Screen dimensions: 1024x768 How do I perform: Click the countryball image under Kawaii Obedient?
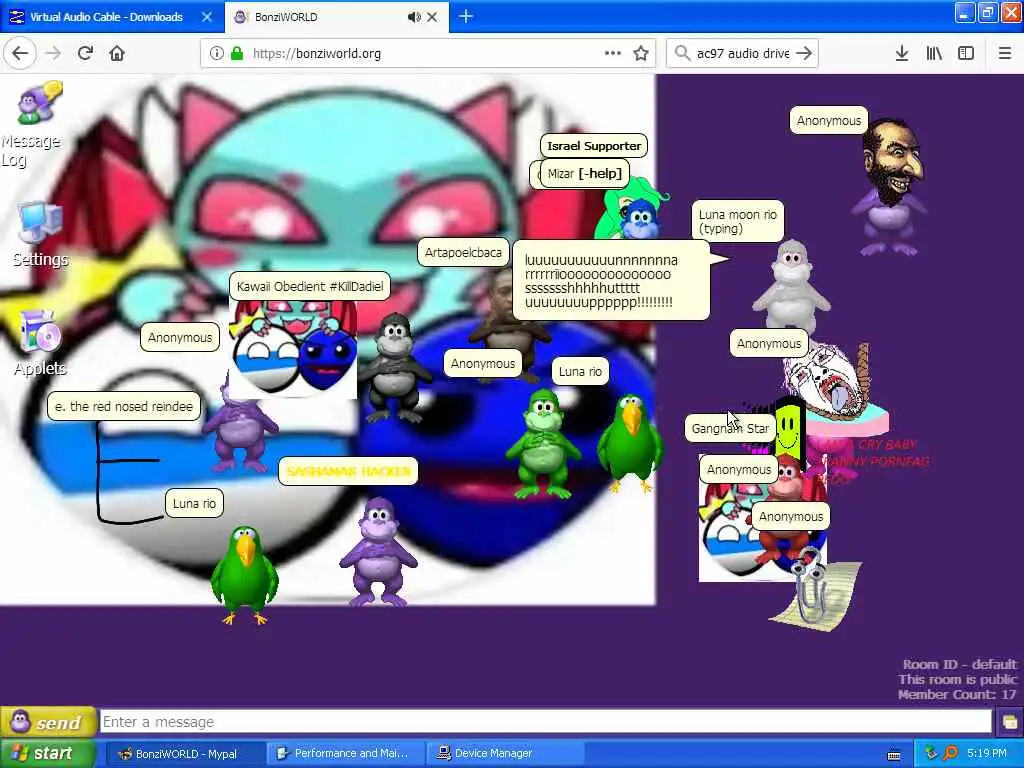(293, 348)
